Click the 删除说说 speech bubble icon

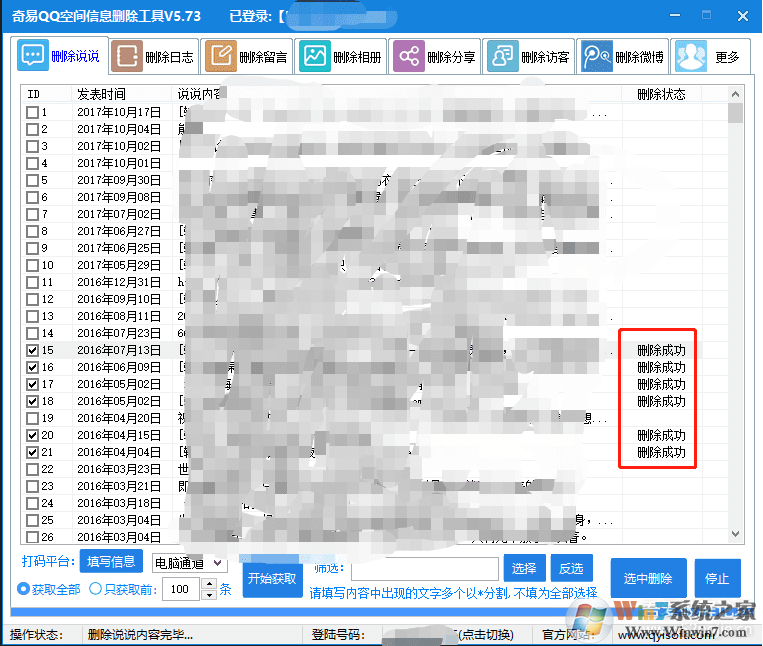pyautogui.click(x=33, y=55)
